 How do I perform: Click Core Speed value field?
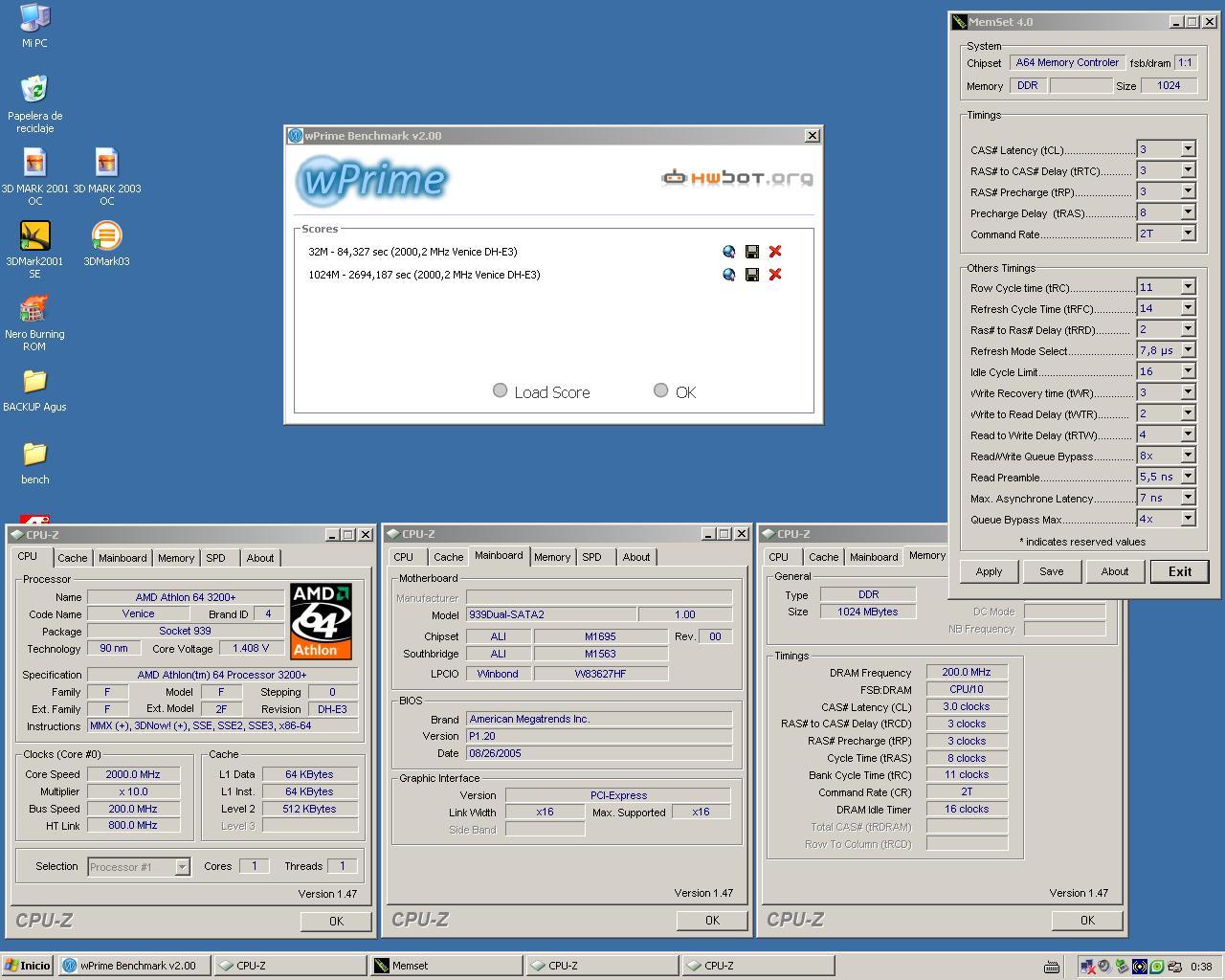(133, 774)
